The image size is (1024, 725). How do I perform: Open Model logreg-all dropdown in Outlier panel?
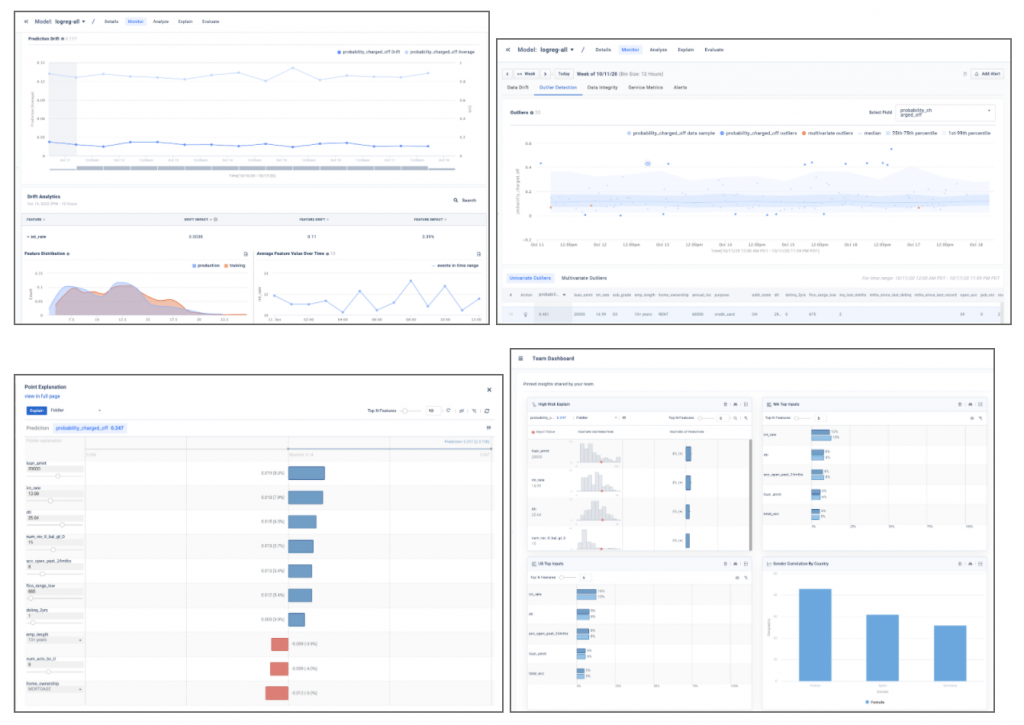click(x=546, y=50)
